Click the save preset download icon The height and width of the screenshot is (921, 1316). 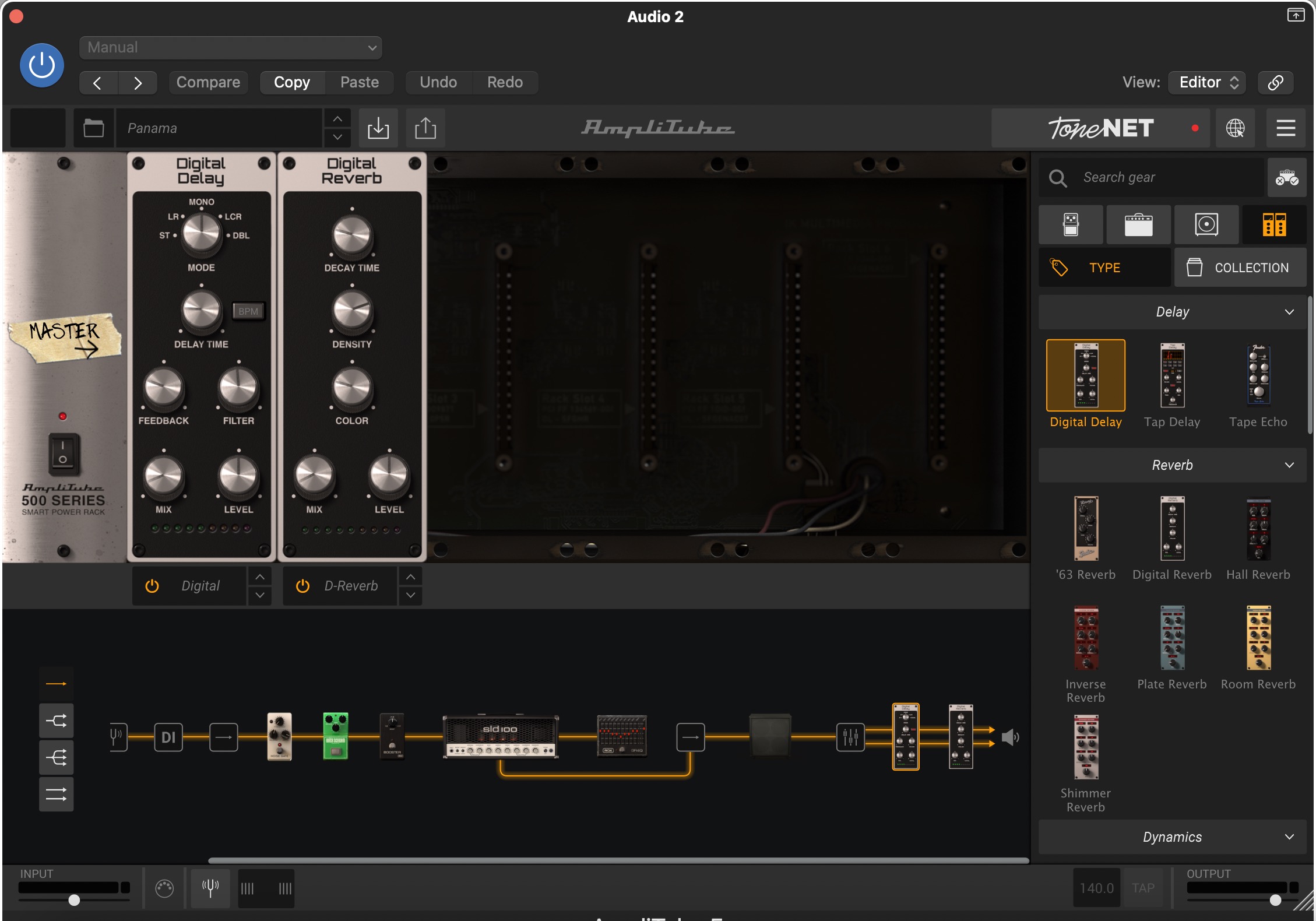tap(378, 128)
